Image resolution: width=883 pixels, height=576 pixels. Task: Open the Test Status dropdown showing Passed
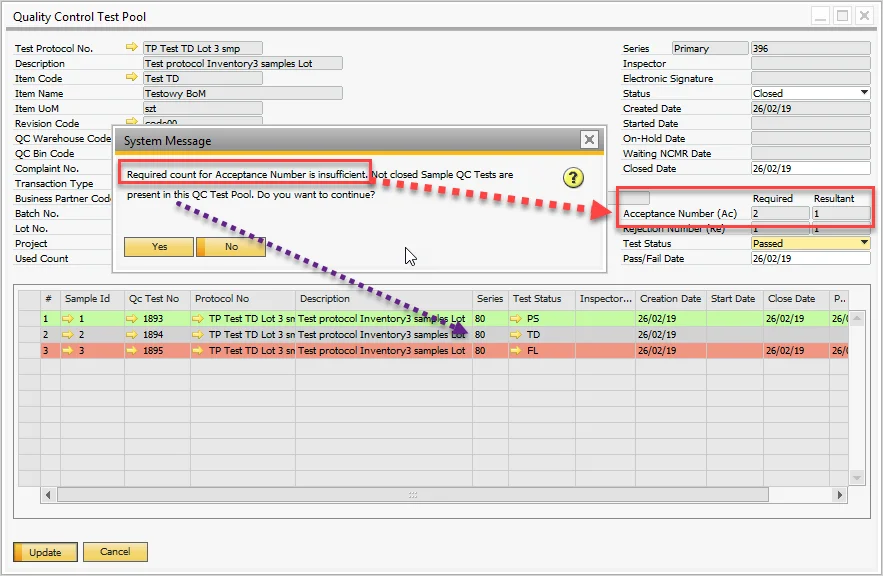(864, 243)
